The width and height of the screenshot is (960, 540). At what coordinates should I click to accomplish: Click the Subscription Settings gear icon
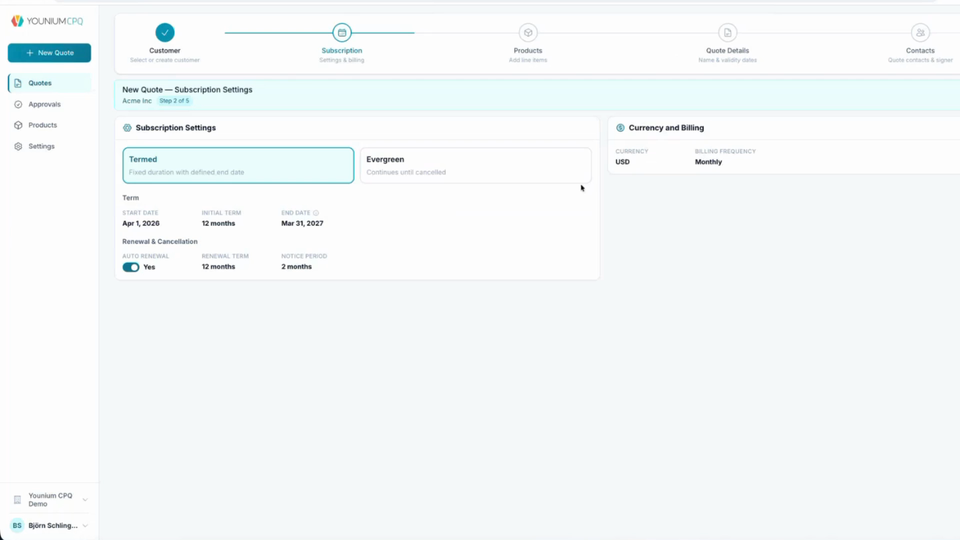click(127, 128)
